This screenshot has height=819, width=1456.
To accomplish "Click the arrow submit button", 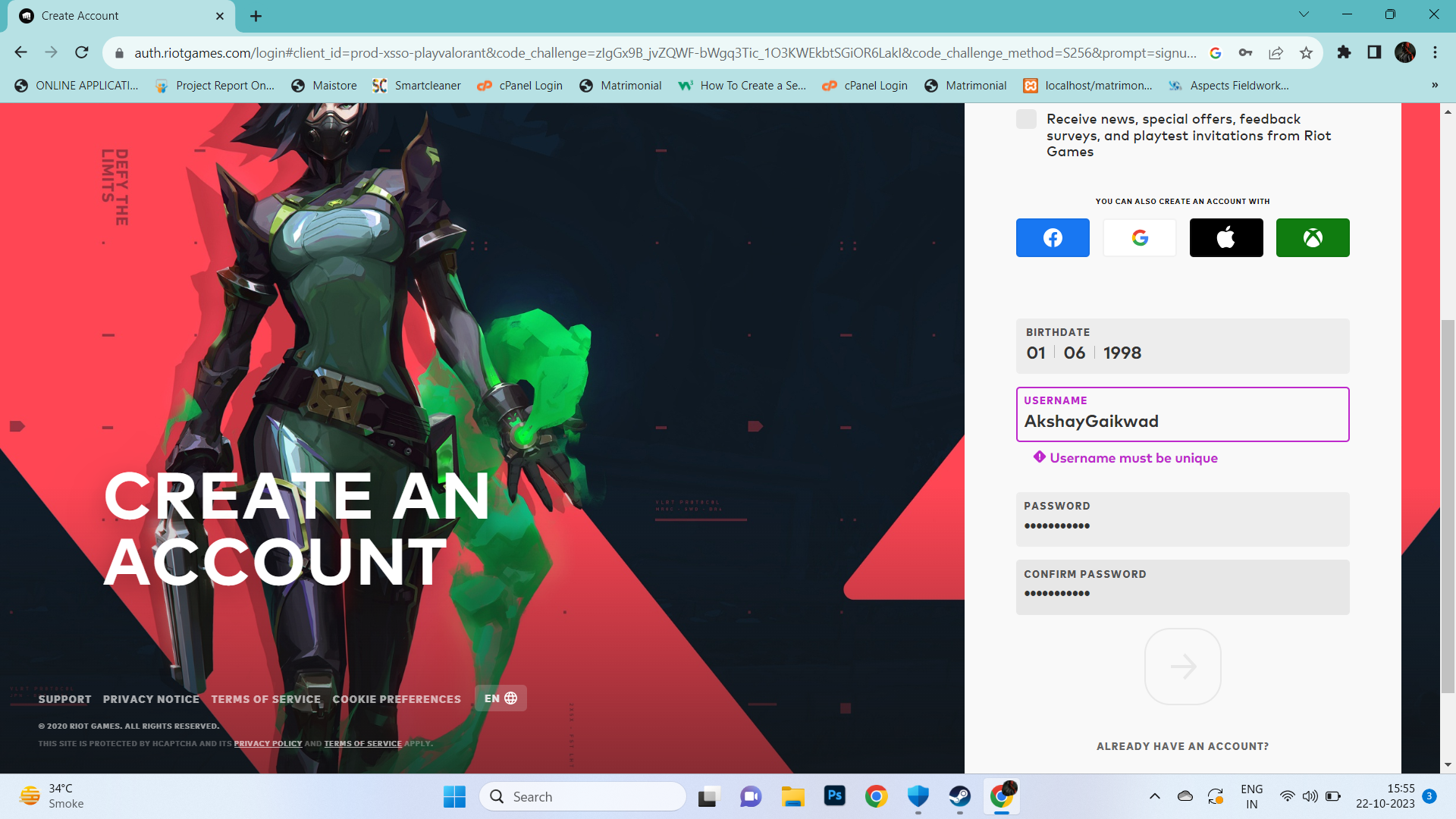I will pyautogui.click(x=1183, y=667).
